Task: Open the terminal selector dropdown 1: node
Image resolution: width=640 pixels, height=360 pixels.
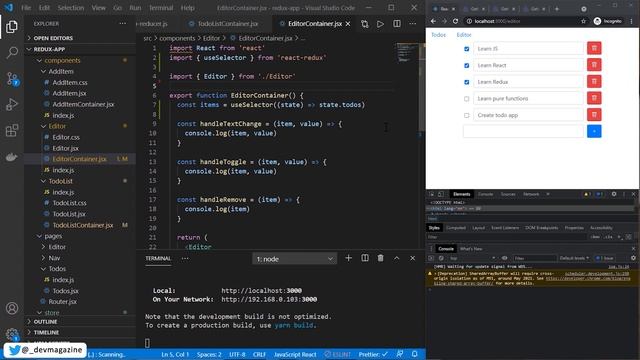Action: [x=294, y=259]
